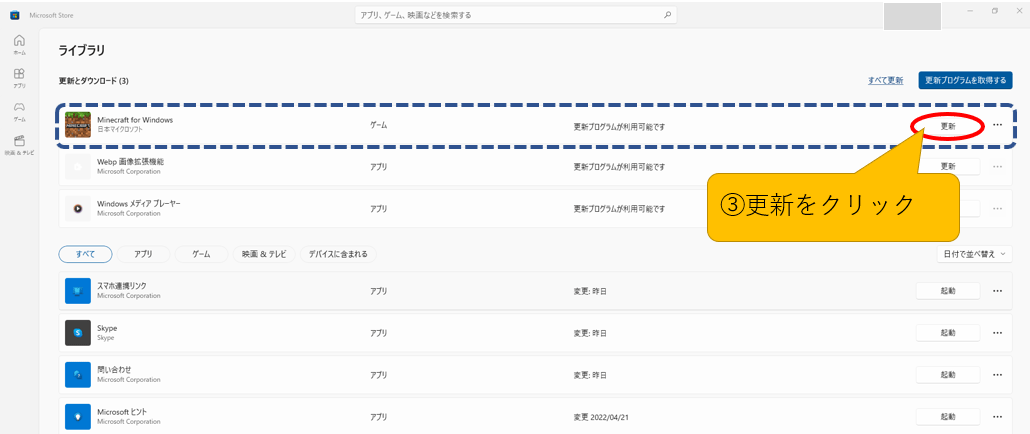Click the スマホ連携リンク app icon
The image size is (1030, 434).
point(78,291)
